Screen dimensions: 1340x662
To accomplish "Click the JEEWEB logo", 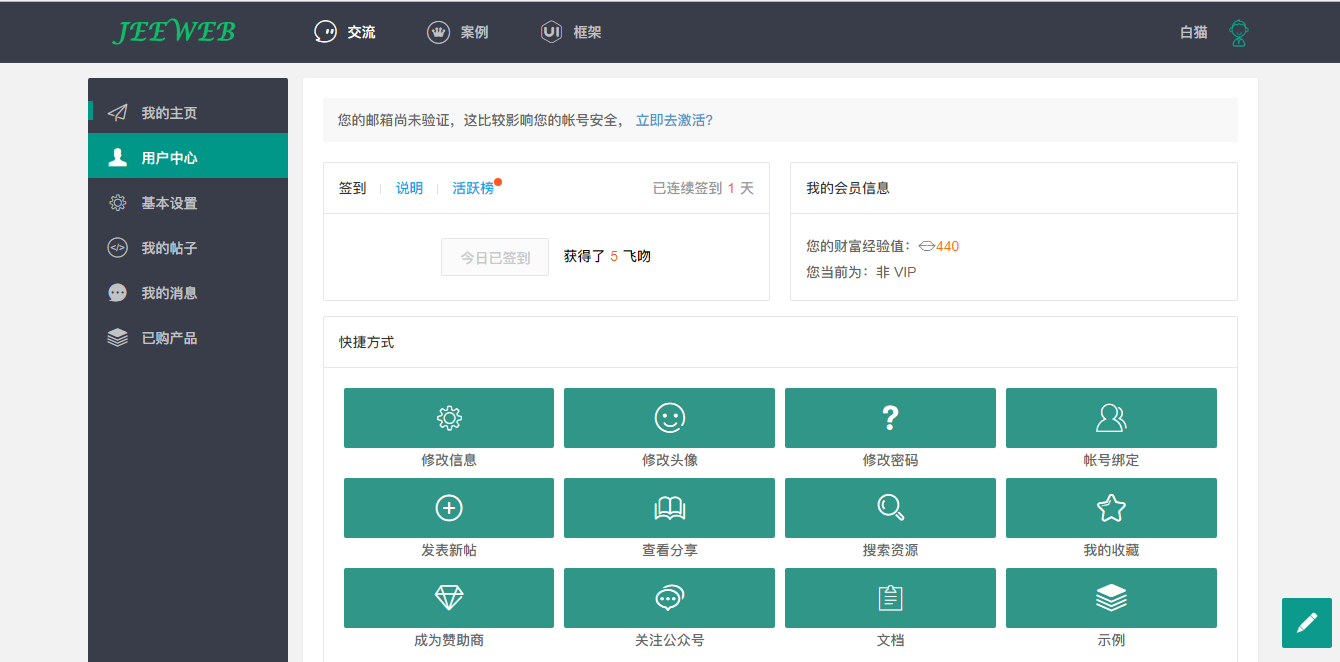I will pos(174,32).
